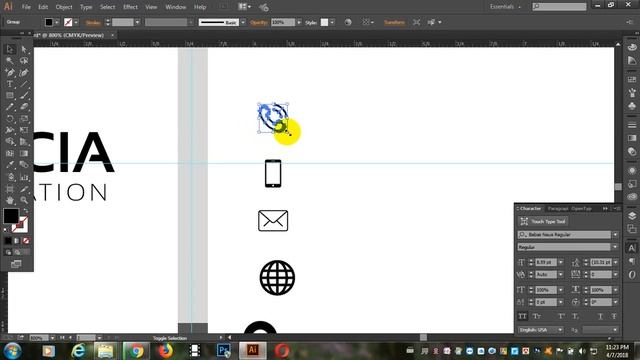Swap fill and stroke colors
The image size is (640, 360).
point(26,210)
